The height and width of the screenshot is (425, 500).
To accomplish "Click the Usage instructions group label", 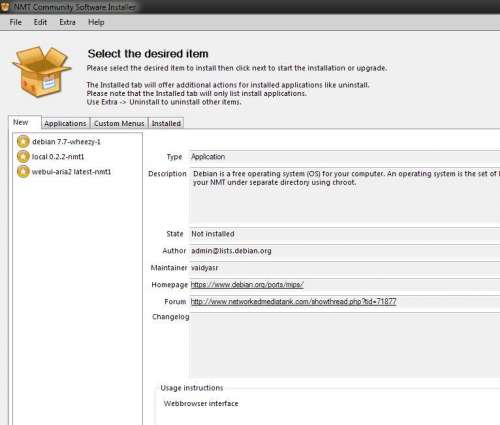I will click(192, 388).
